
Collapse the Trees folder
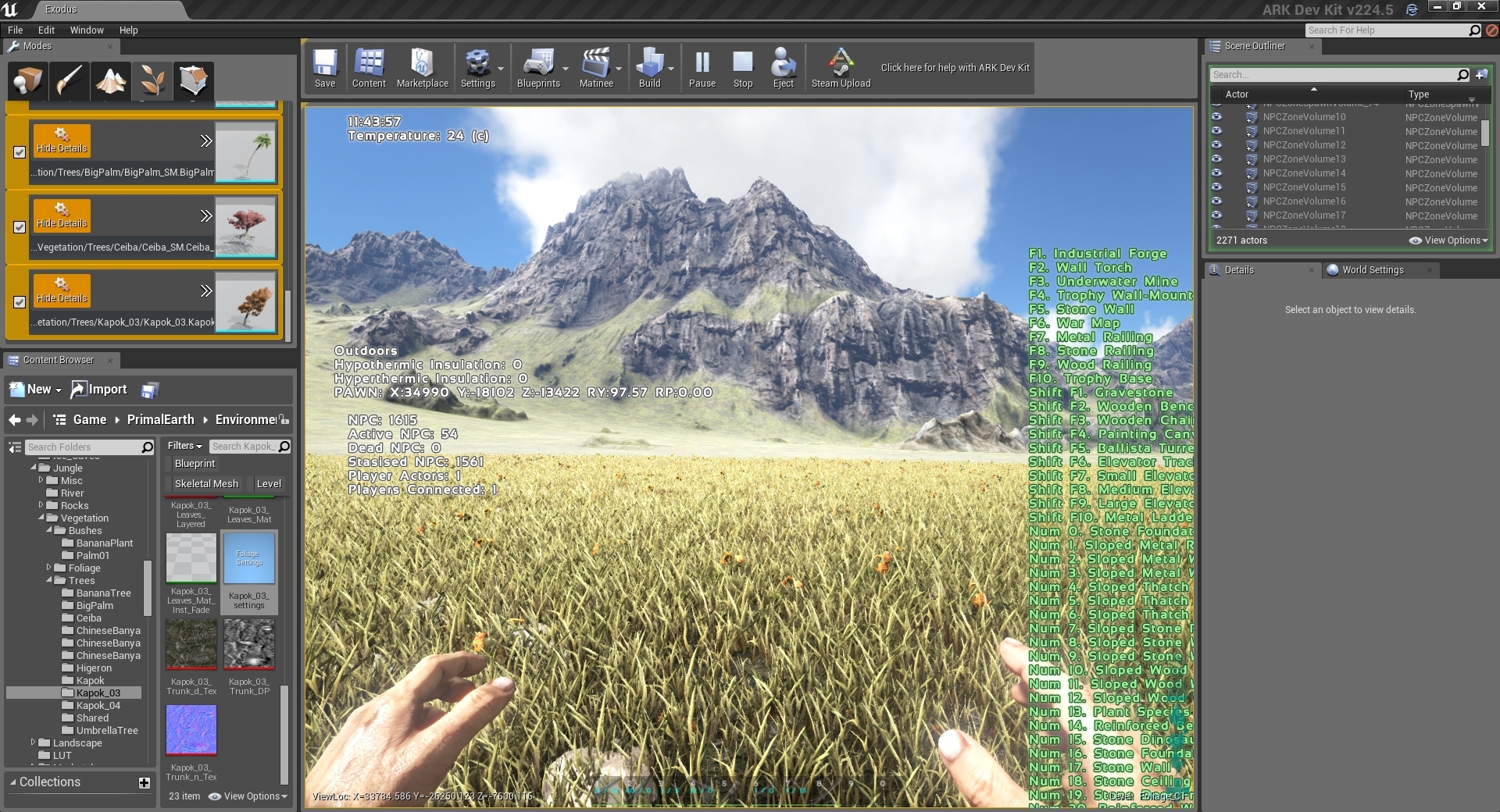click(x=49, y=580)
